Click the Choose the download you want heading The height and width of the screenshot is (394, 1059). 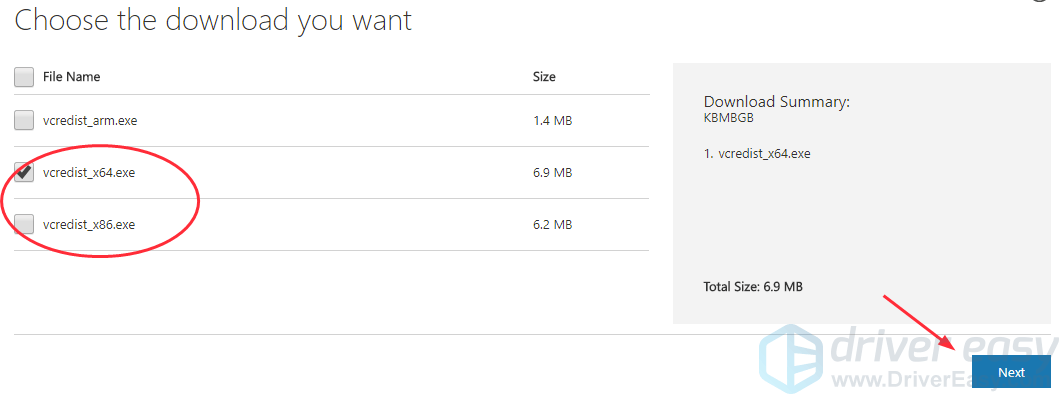tap(213, 20)
